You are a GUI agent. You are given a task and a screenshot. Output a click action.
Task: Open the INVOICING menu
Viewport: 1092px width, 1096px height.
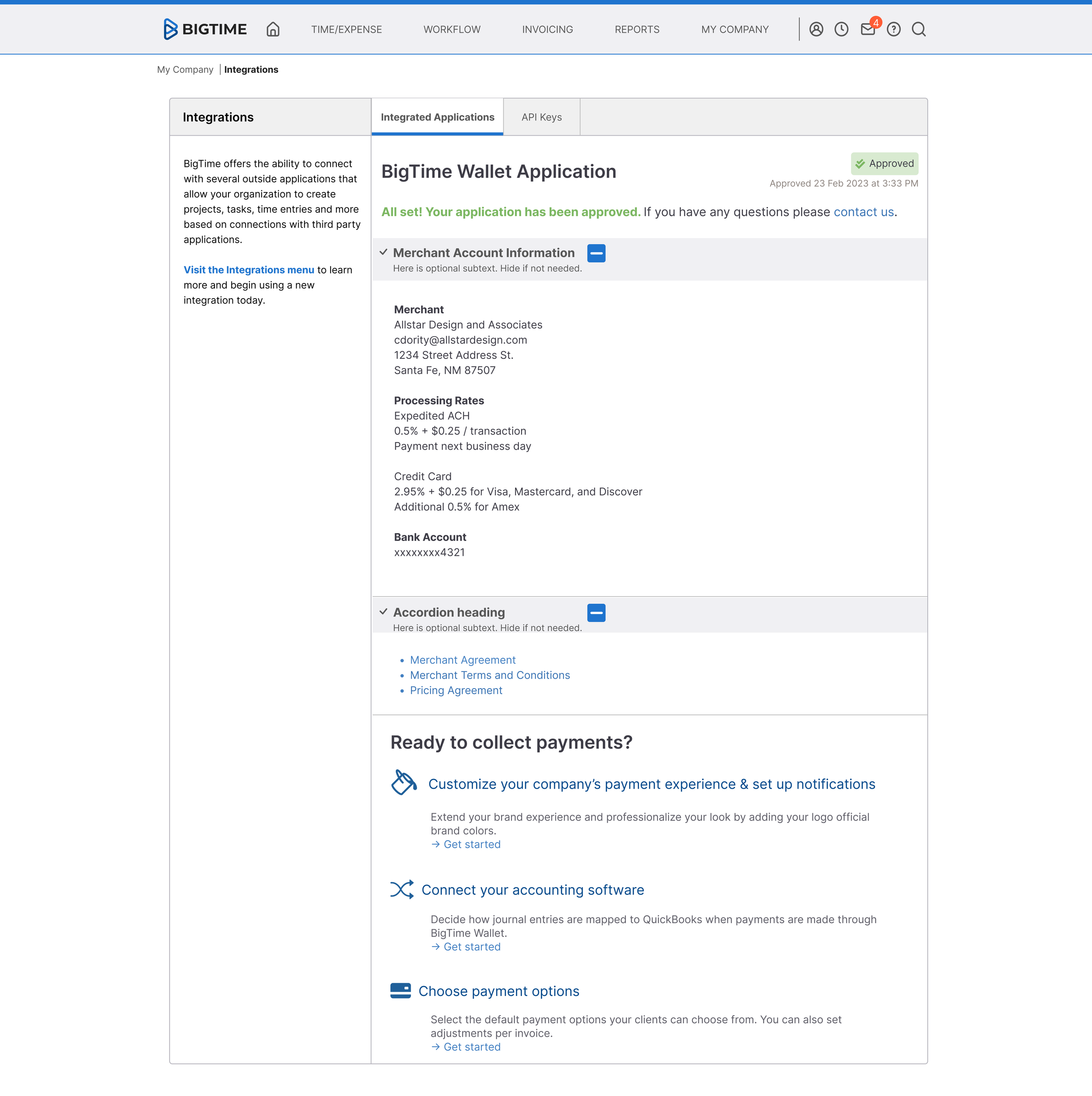547,30
